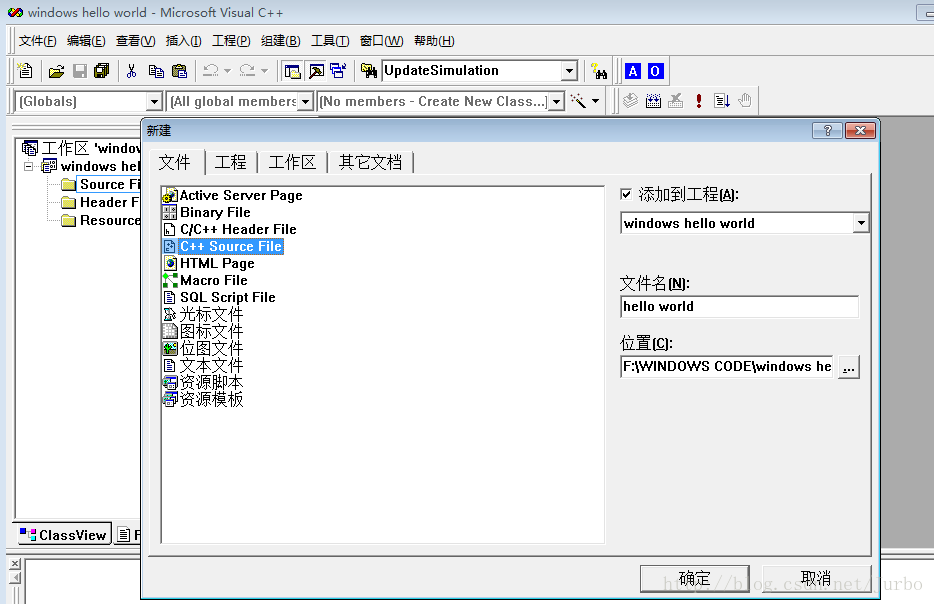934x604 pixels.
Task: Select Binary File in the list
Action: click(207, 212)
